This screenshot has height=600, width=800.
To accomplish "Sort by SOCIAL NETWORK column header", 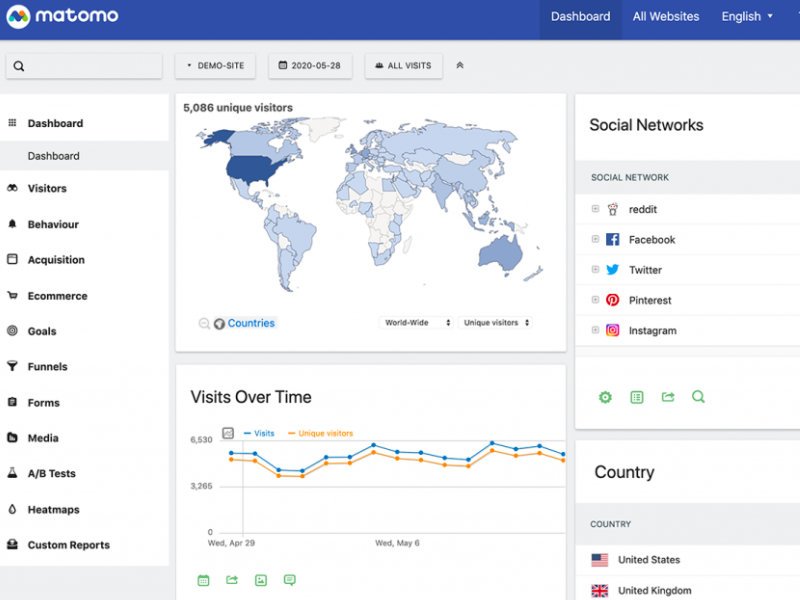I will click(x=630, y=178).
